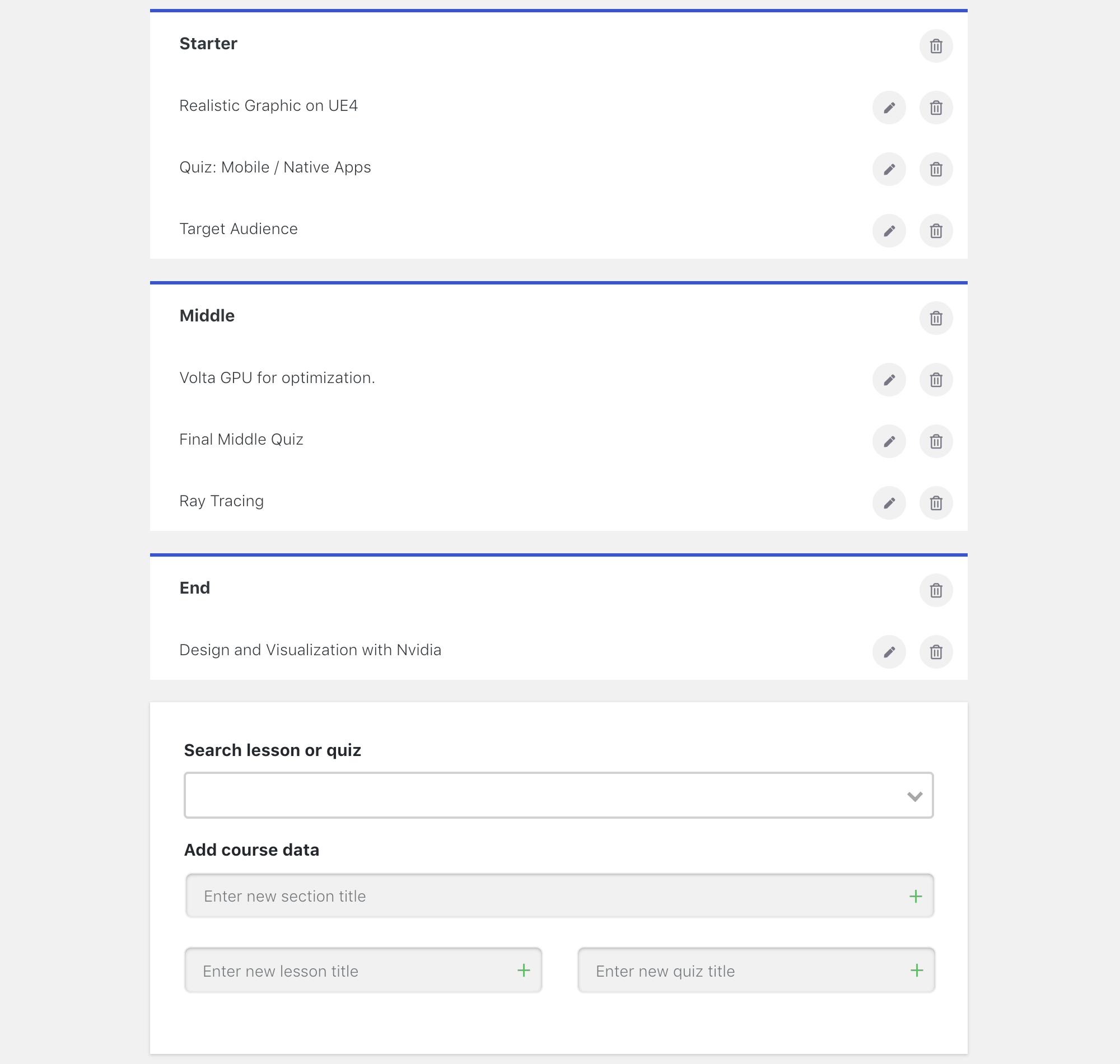Delete the Middle section
Viewport: 1120px width, 1064px height.
click(x=936, y=318)
